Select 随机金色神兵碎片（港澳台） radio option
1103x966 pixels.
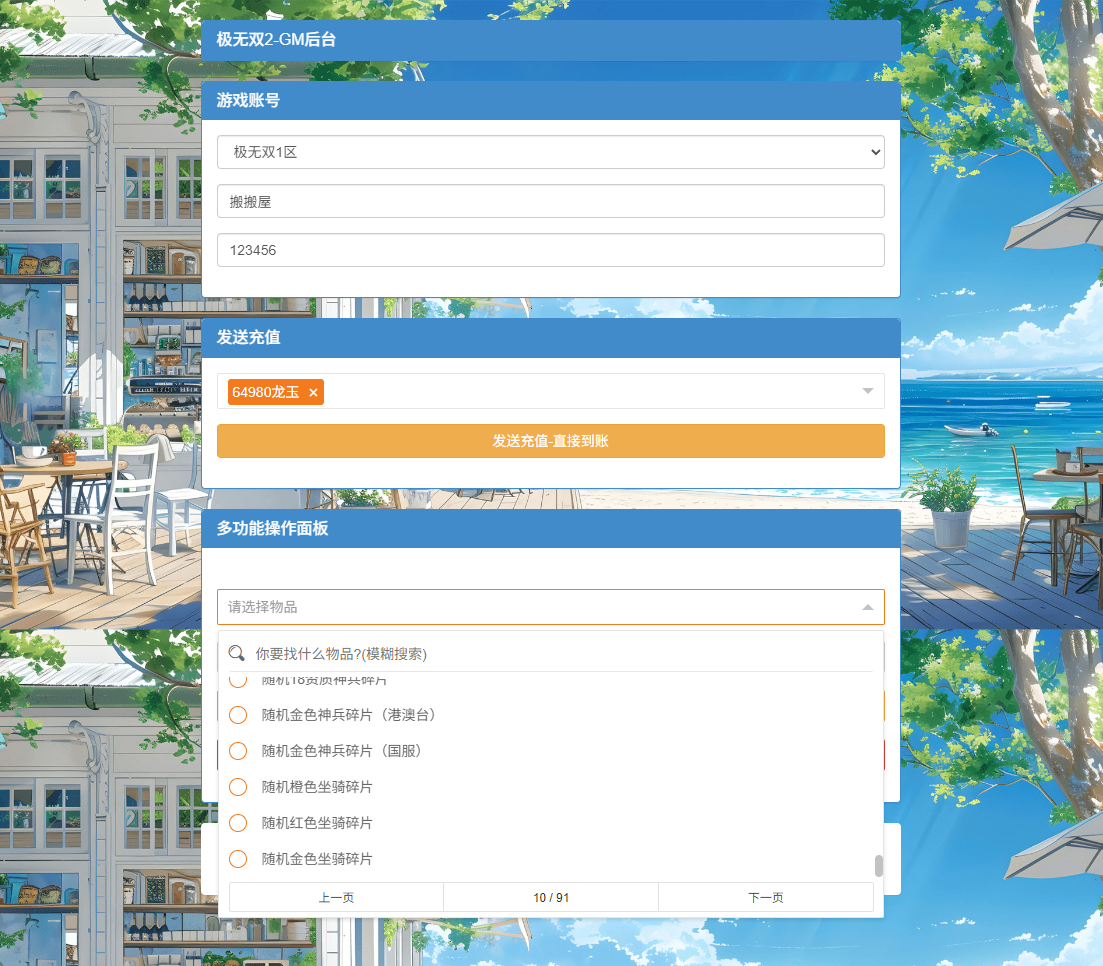(238, 715)
